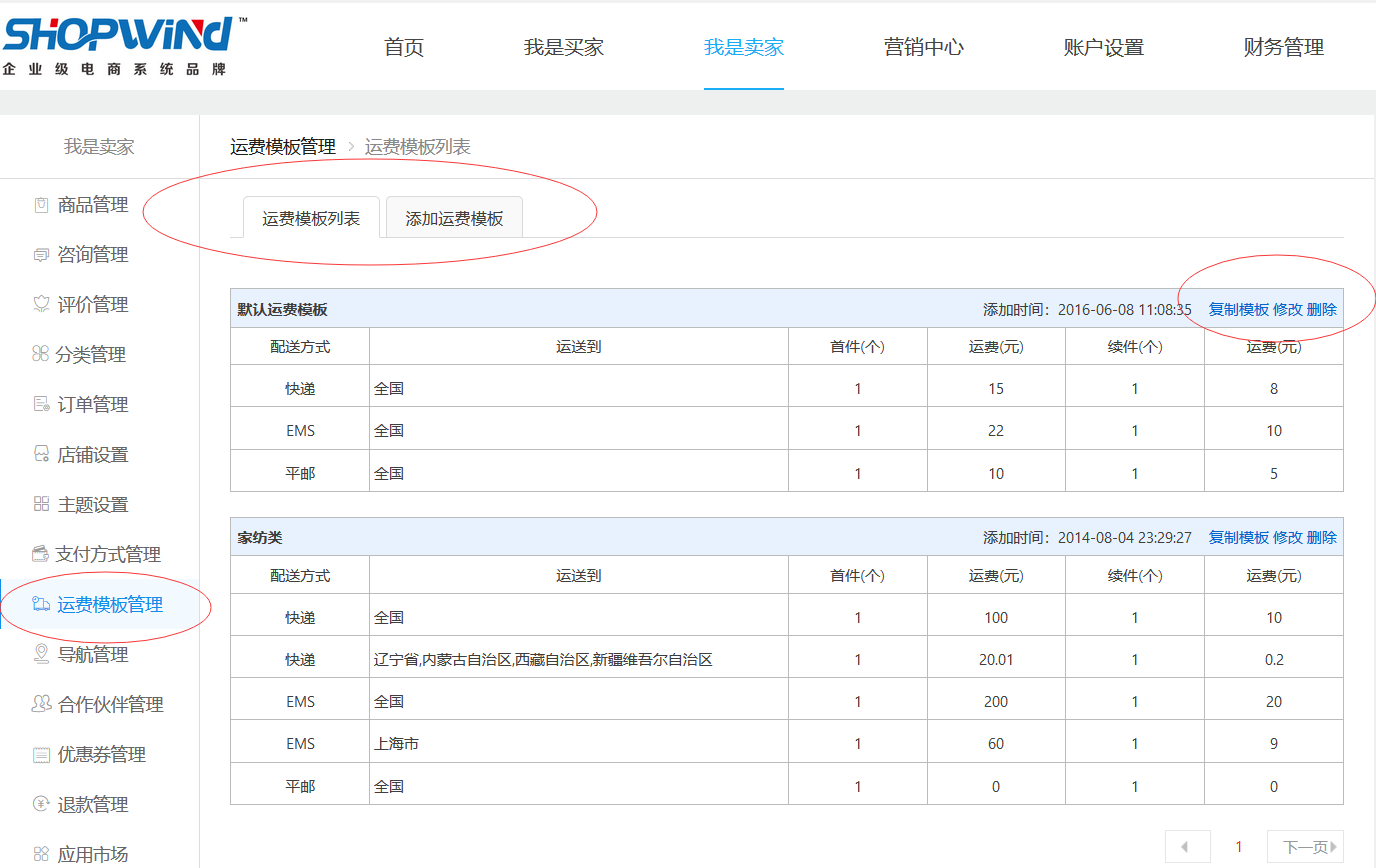Click the 默认运费模板 table title

pyautogui.click(x=282, y=310)
